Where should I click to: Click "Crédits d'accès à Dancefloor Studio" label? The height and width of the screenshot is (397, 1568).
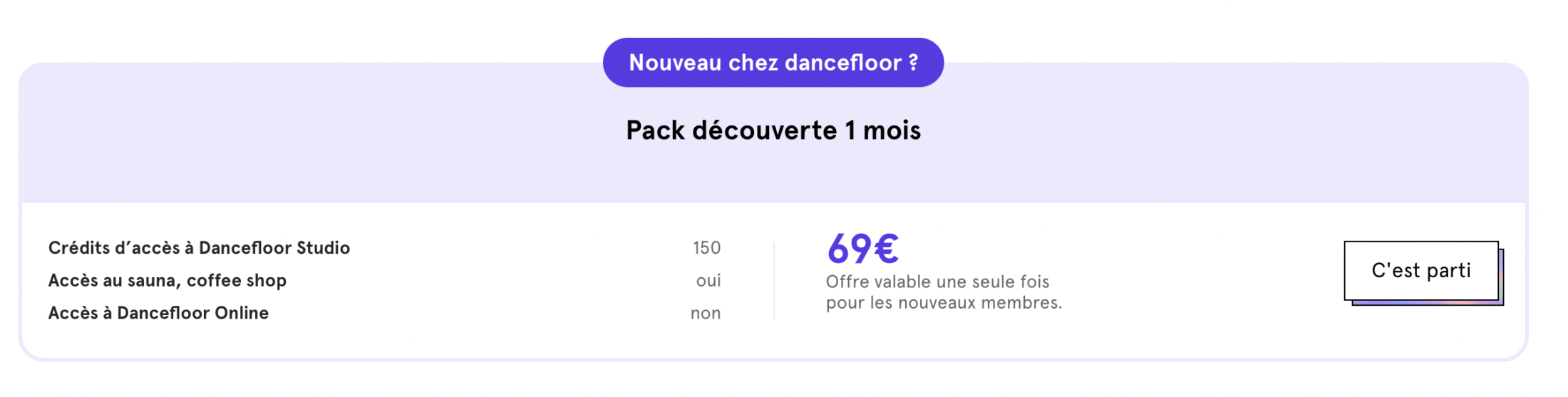point(199,248)
